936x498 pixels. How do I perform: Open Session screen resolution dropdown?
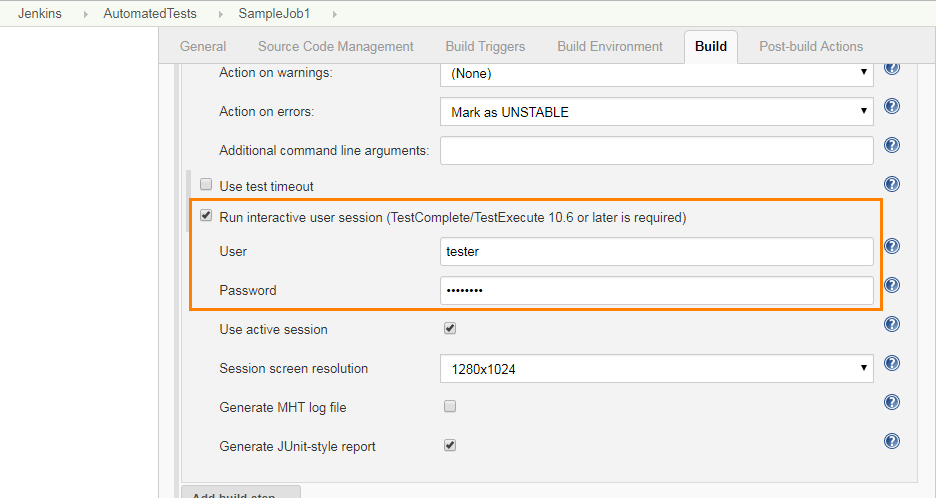[657, 369]
